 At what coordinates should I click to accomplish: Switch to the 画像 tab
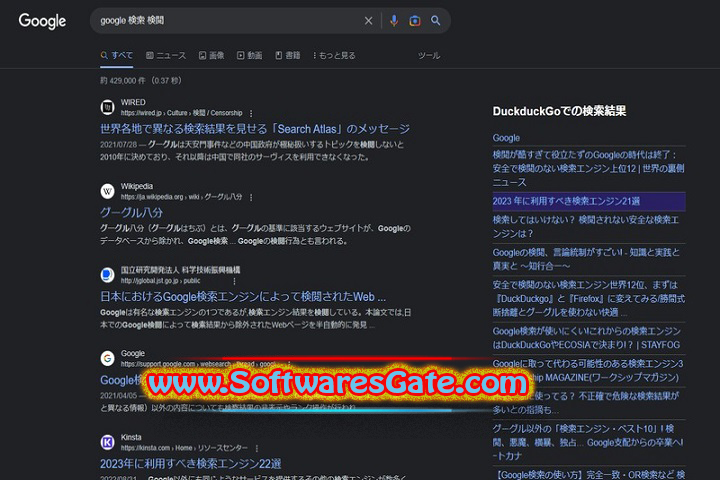coord(211,56)
